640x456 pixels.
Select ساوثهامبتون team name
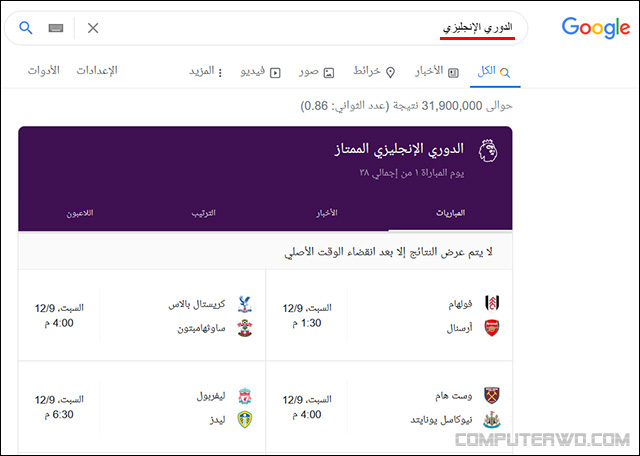pos(201,328)
